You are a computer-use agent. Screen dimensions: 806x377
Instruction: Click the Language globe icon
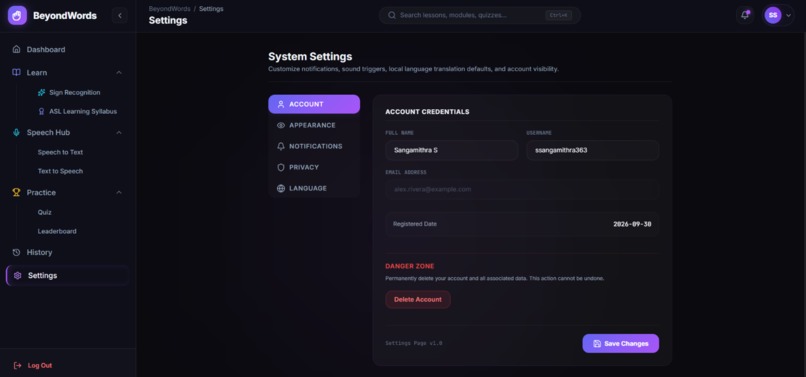(x=281, y=189)
